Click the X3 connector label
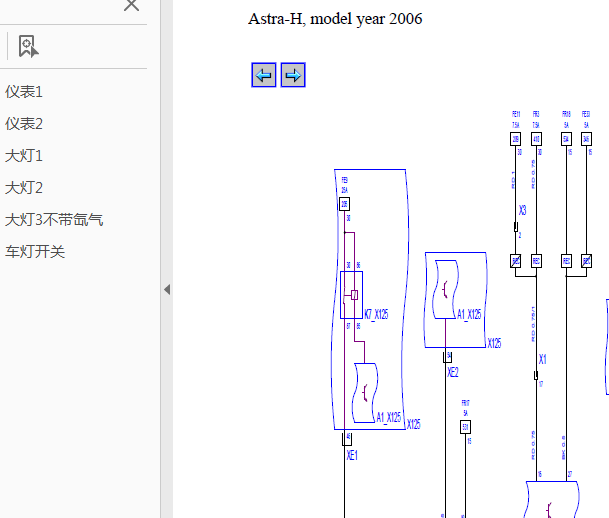Screen dimensions: 609x518 point(522,211)
